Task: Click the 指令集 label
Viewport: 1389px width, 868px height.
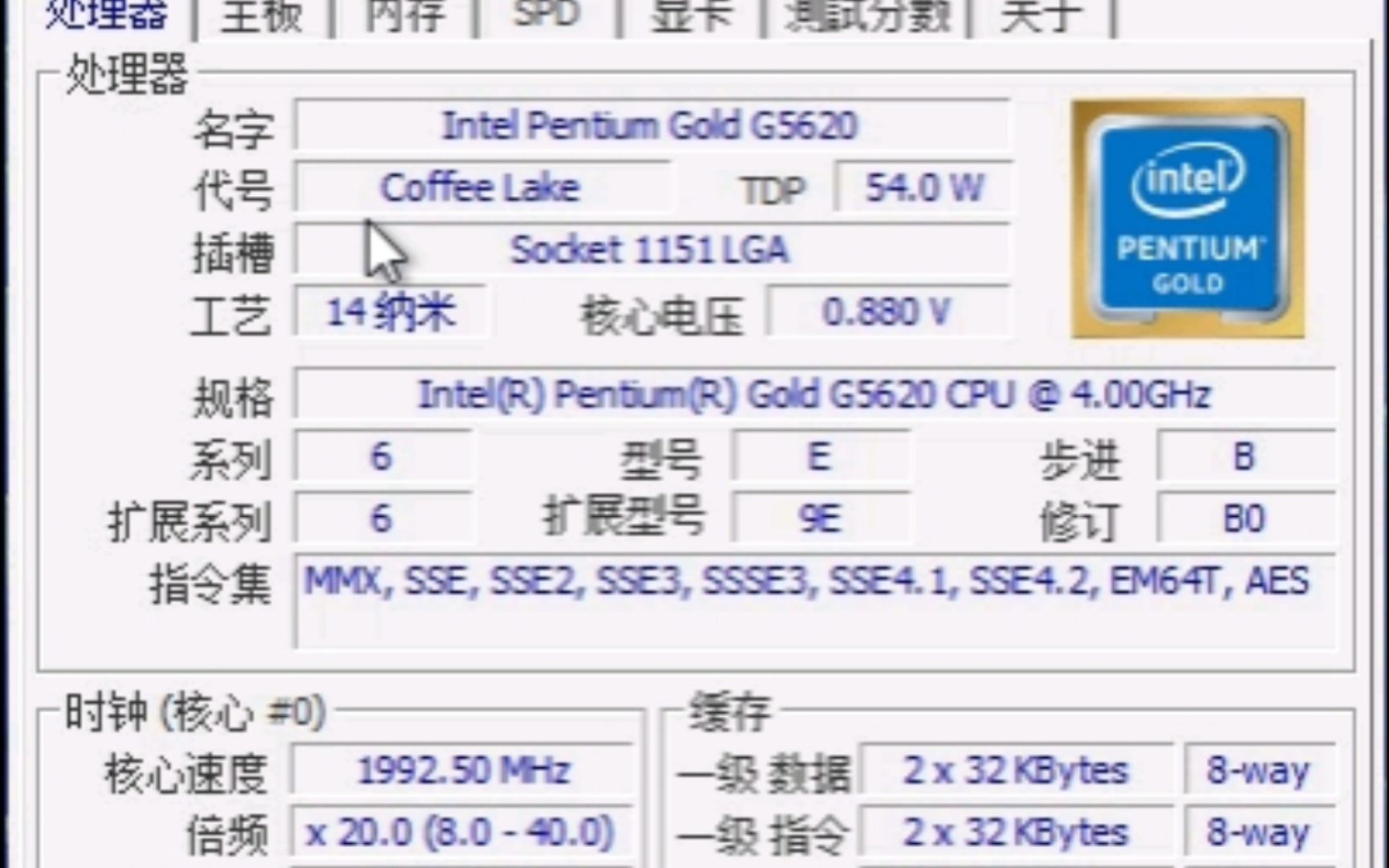Action: (x=211, y=583)
